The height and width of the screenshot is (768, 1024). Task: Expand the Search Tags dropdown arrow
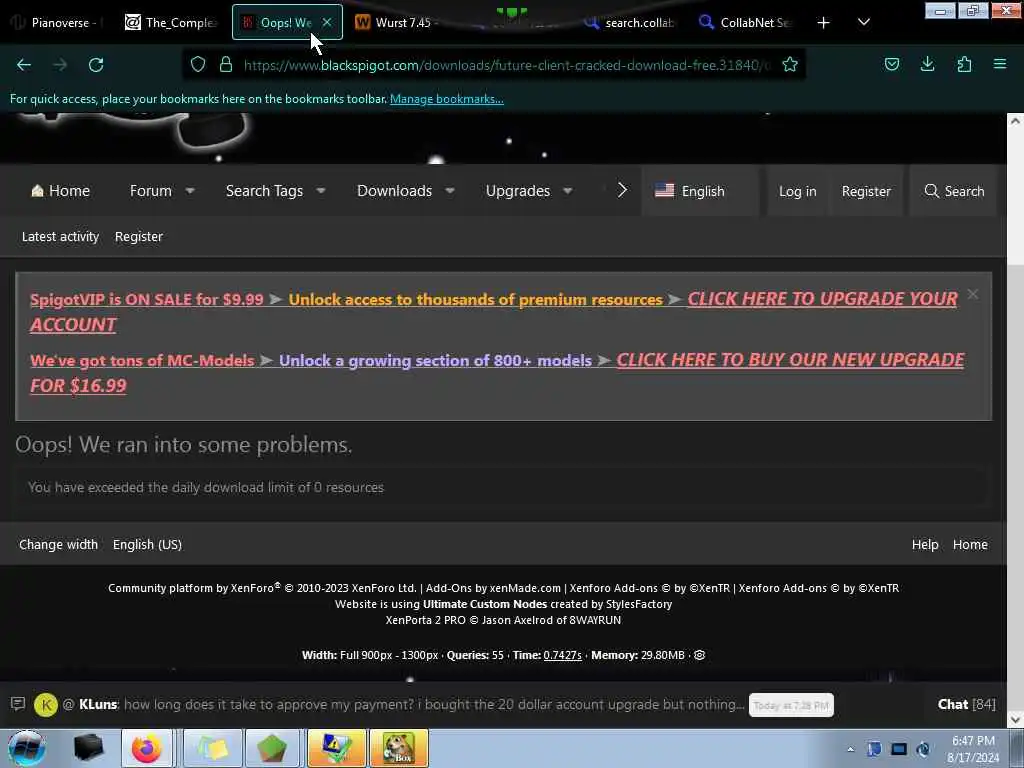pos(321,191)
